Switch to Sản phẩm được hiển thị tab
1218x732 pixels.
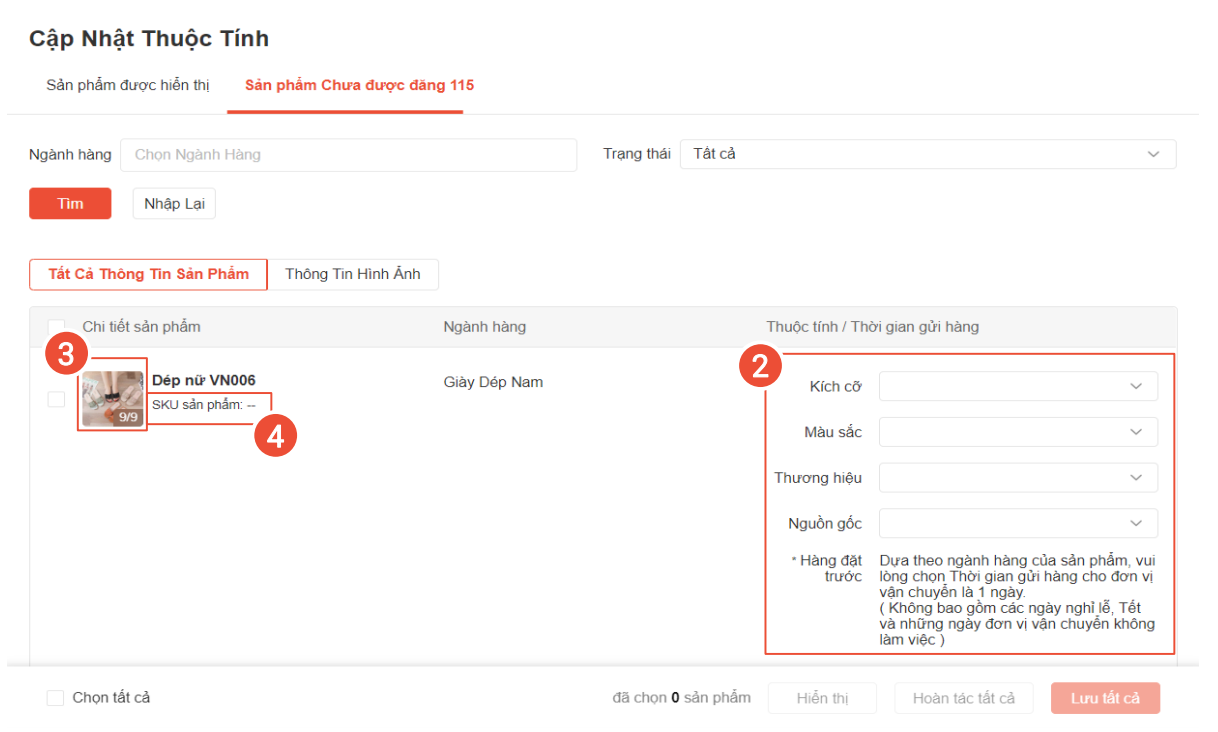[x=128, y=85]
